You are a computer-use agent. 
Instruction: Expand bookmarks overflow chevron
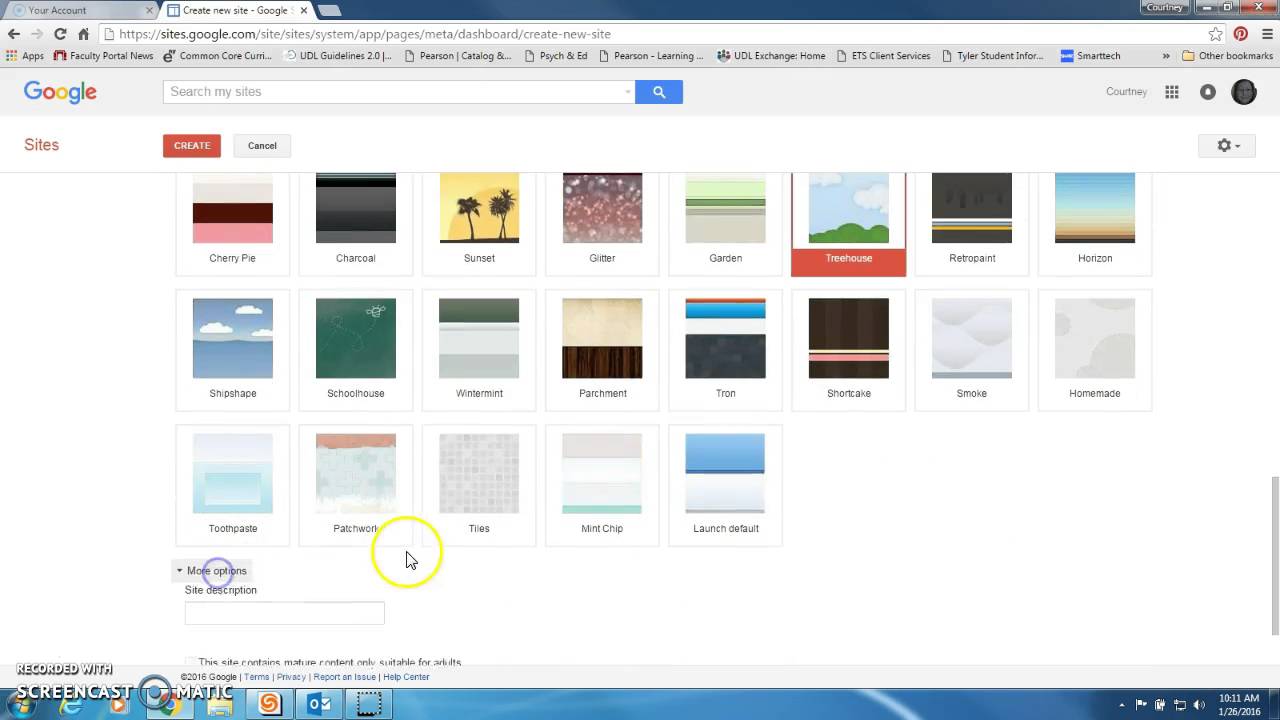(x=1166, y=56)
